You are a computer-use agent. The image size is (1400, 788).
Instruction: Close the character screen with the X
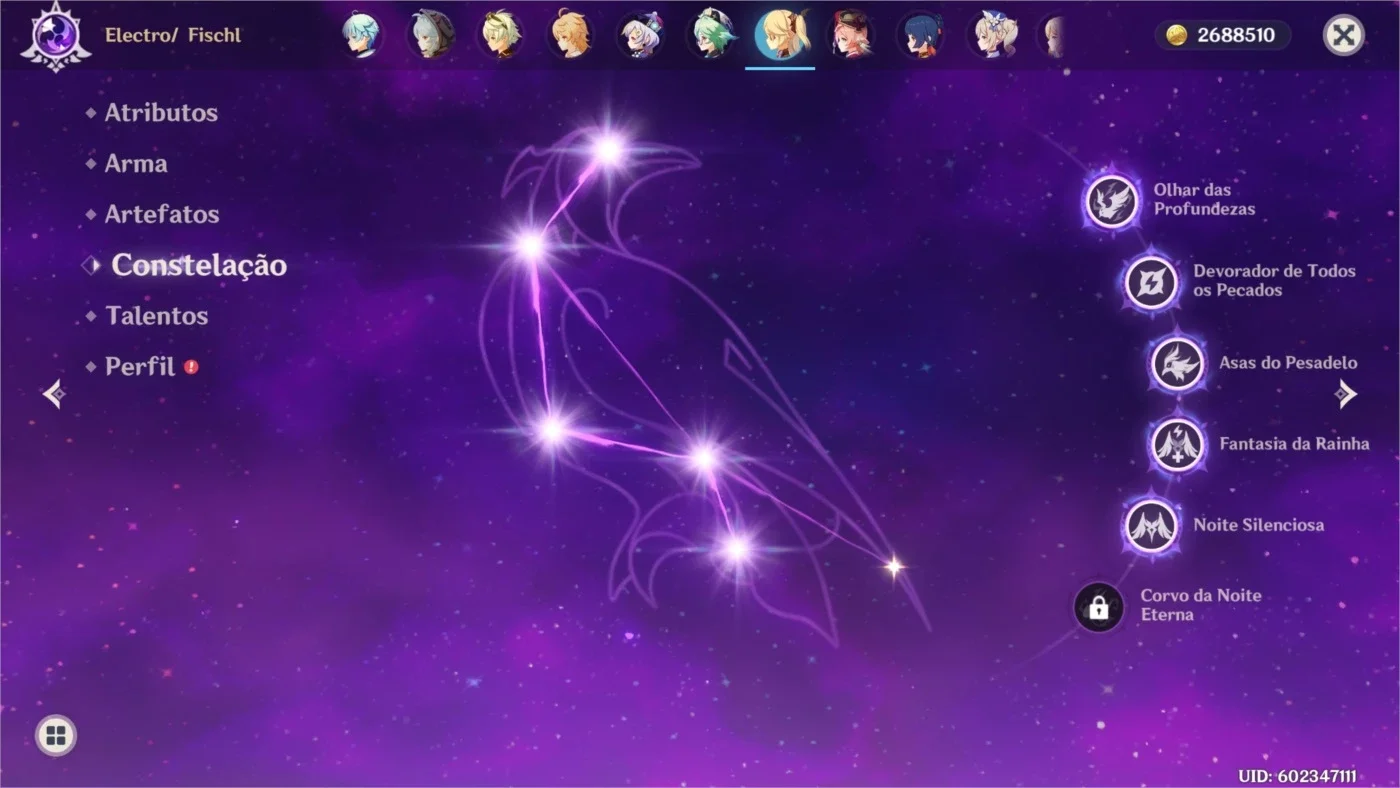point(1344,36)
